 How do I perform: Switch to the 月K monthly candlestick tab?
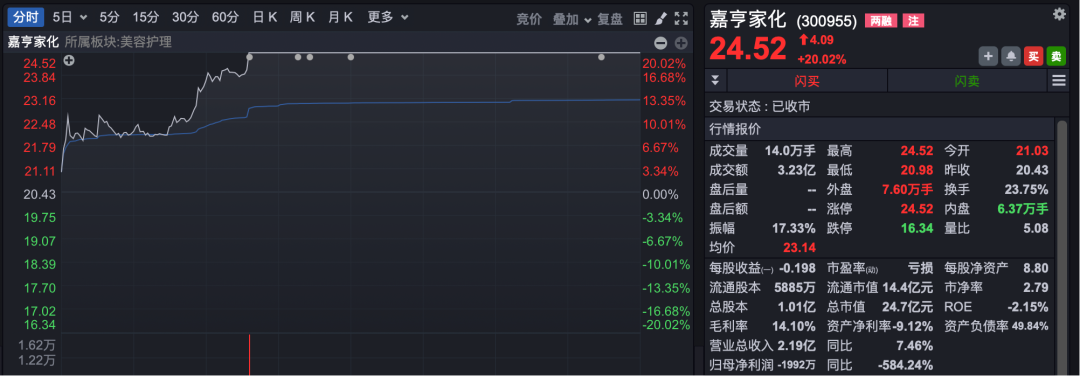340,17
